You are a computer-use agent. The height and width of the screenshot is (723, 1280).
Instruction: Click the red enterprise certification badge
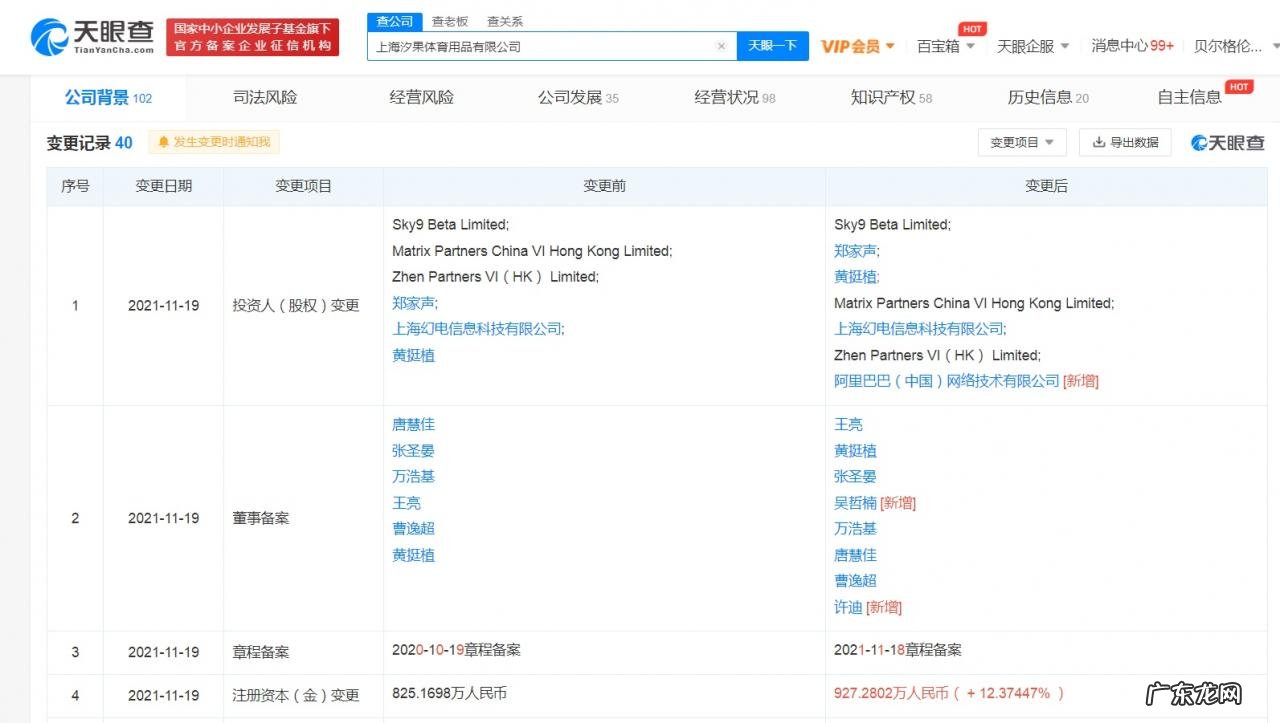point(251,37)
